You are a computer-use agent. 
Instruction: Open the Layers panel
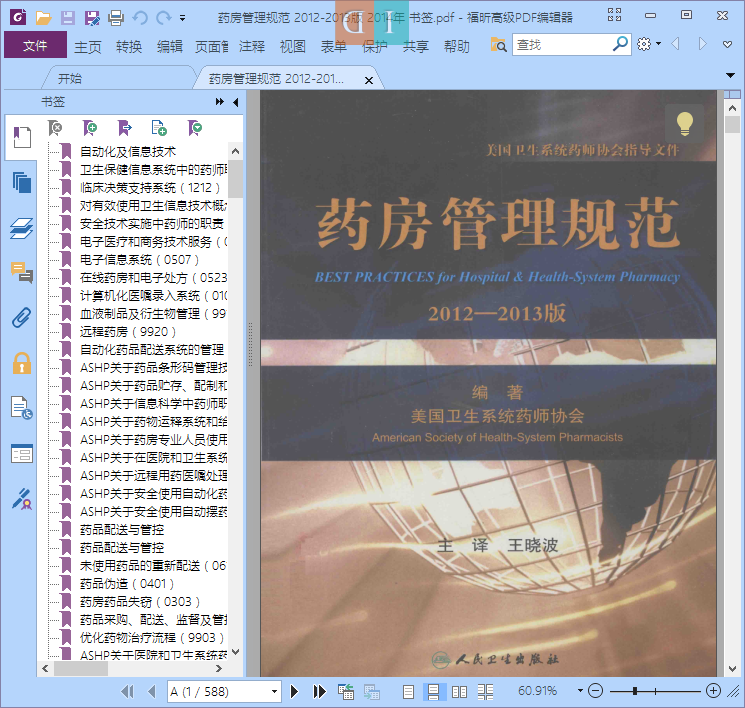21,229
